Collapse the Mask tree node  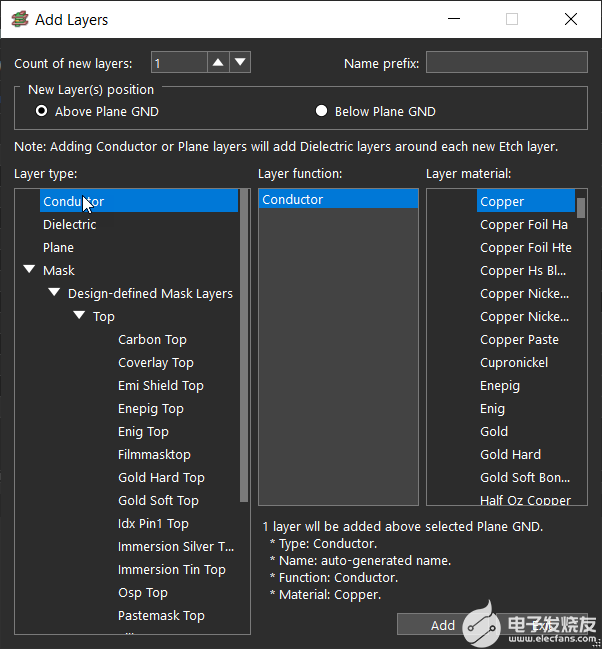29,269
